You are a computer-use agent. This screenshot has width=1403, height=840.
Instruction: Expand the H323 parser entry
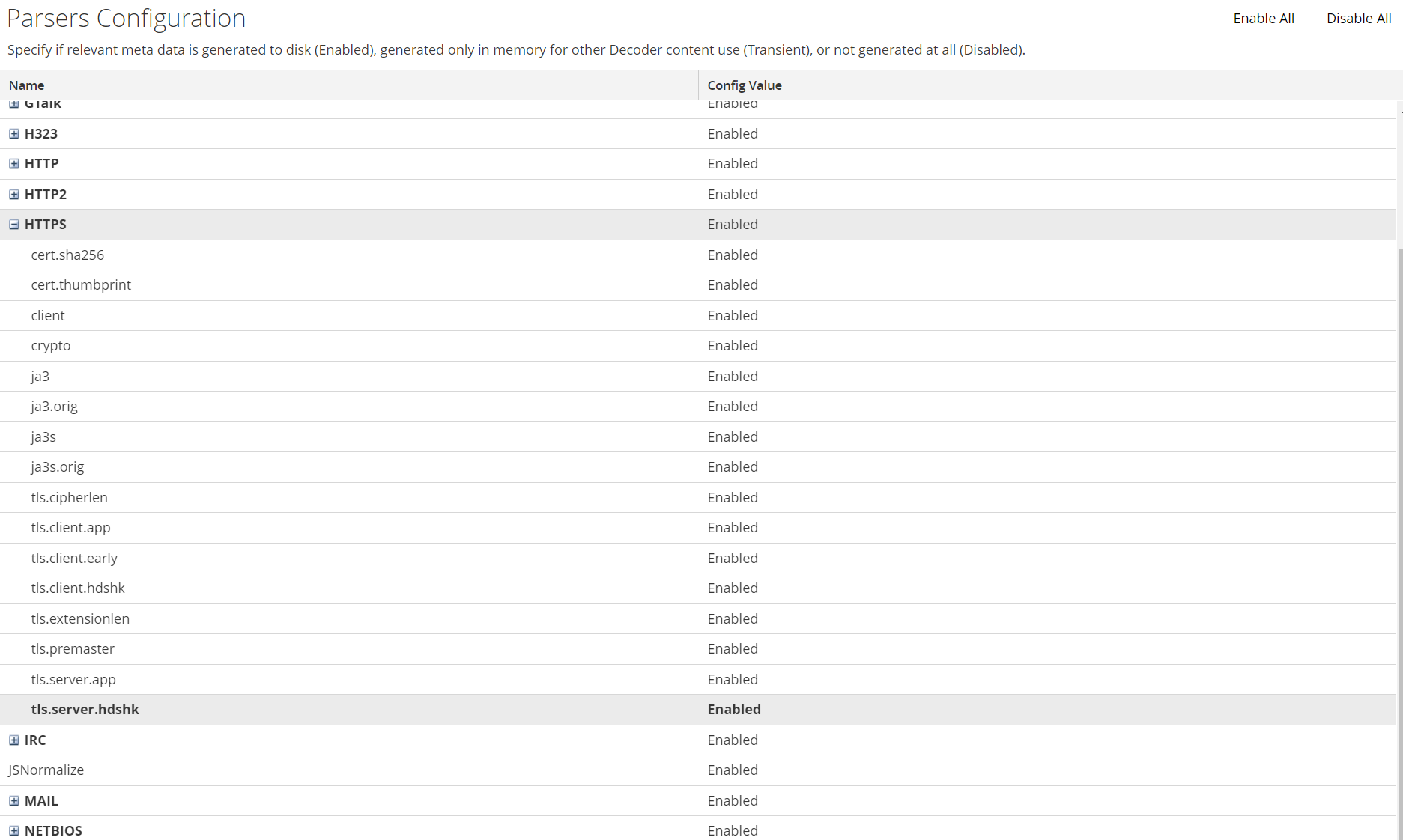(13, 133)
